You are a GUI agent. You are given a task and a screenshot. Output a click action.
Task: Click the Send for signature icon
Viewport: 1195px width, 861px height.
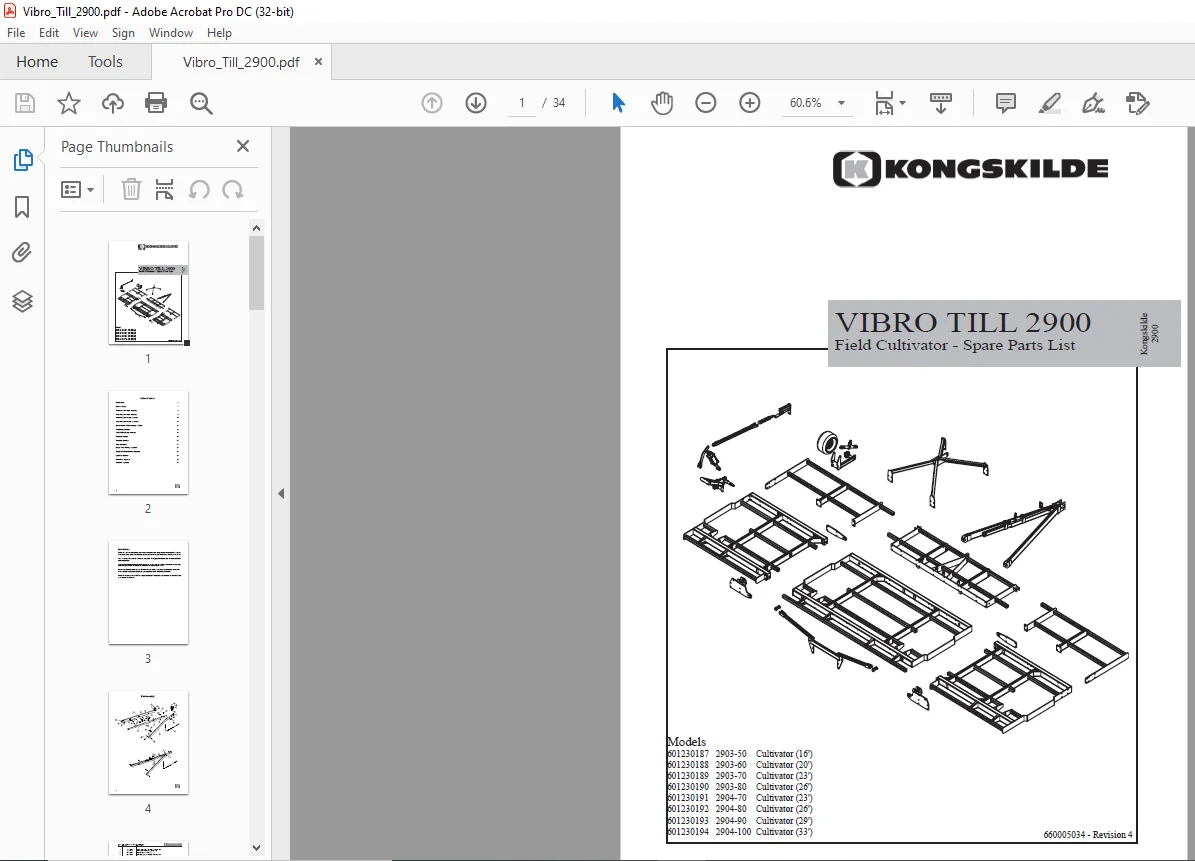coord(1138,103)
